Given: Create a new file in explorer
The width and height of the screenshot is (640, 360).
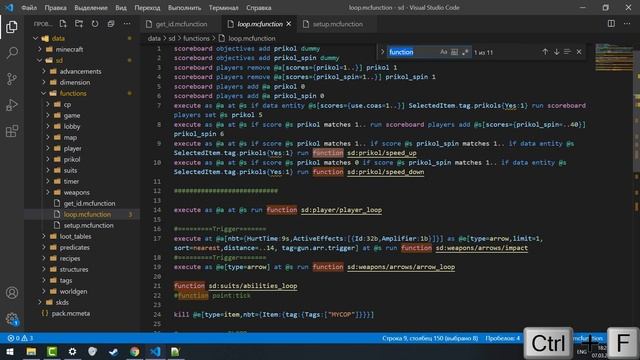Looking at the screenshot, I should pos(63,24).
